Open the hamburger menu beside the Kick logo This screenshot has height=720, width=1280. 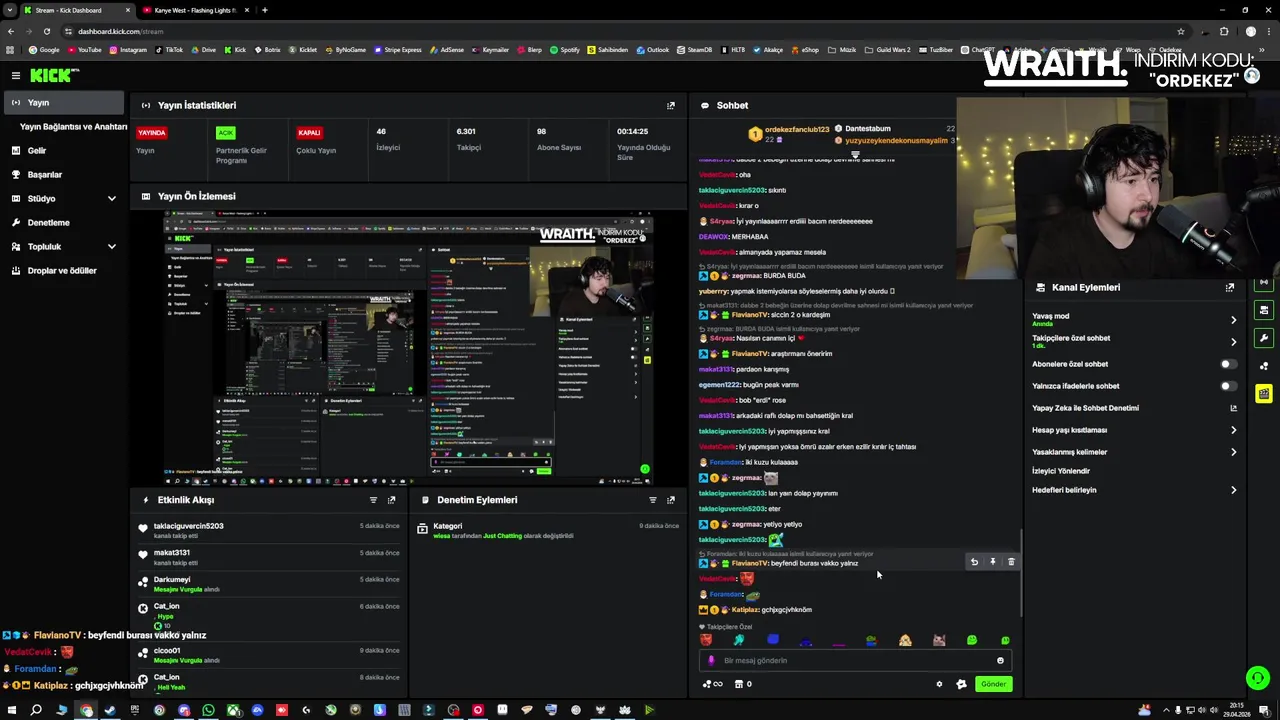click(15, 75)
